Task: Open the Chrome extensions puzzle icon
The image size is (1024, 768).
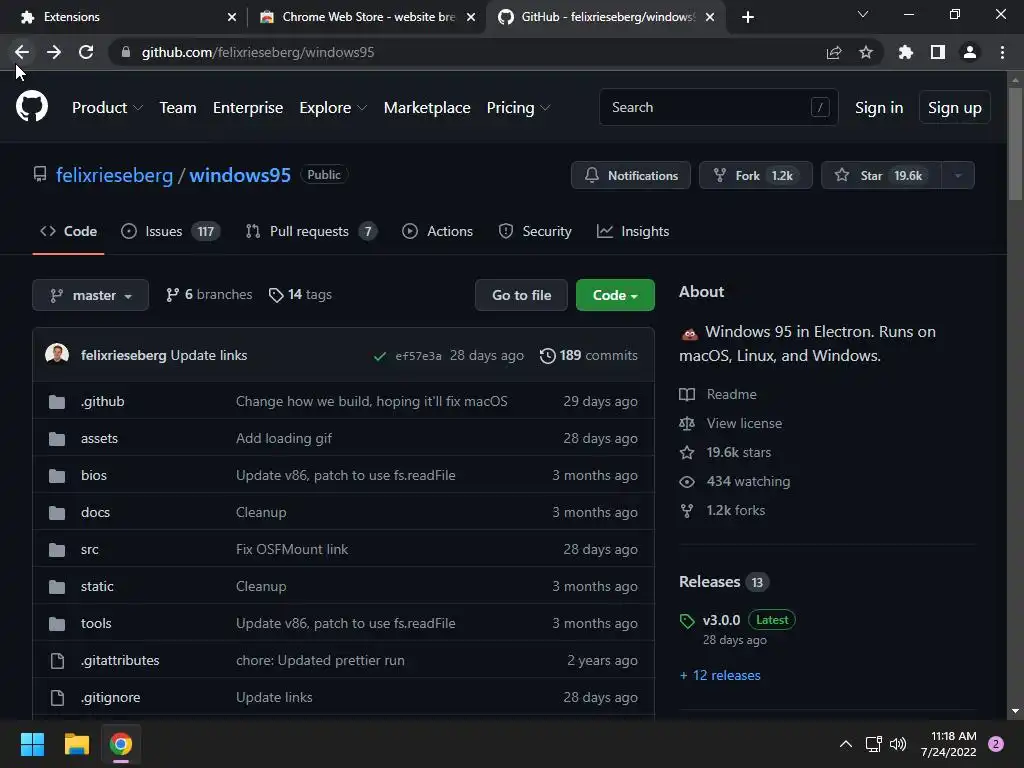Action: click(906, 52)
